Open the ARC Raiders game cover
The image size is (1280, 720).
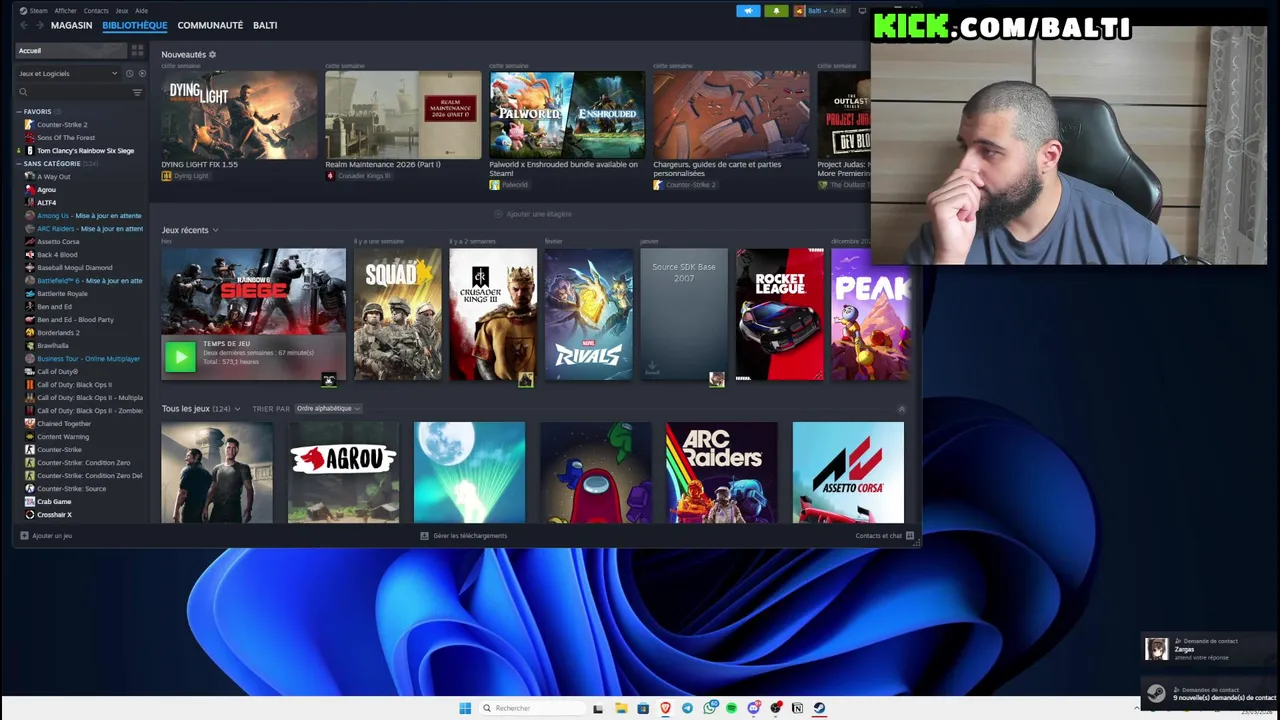[722, 472]
